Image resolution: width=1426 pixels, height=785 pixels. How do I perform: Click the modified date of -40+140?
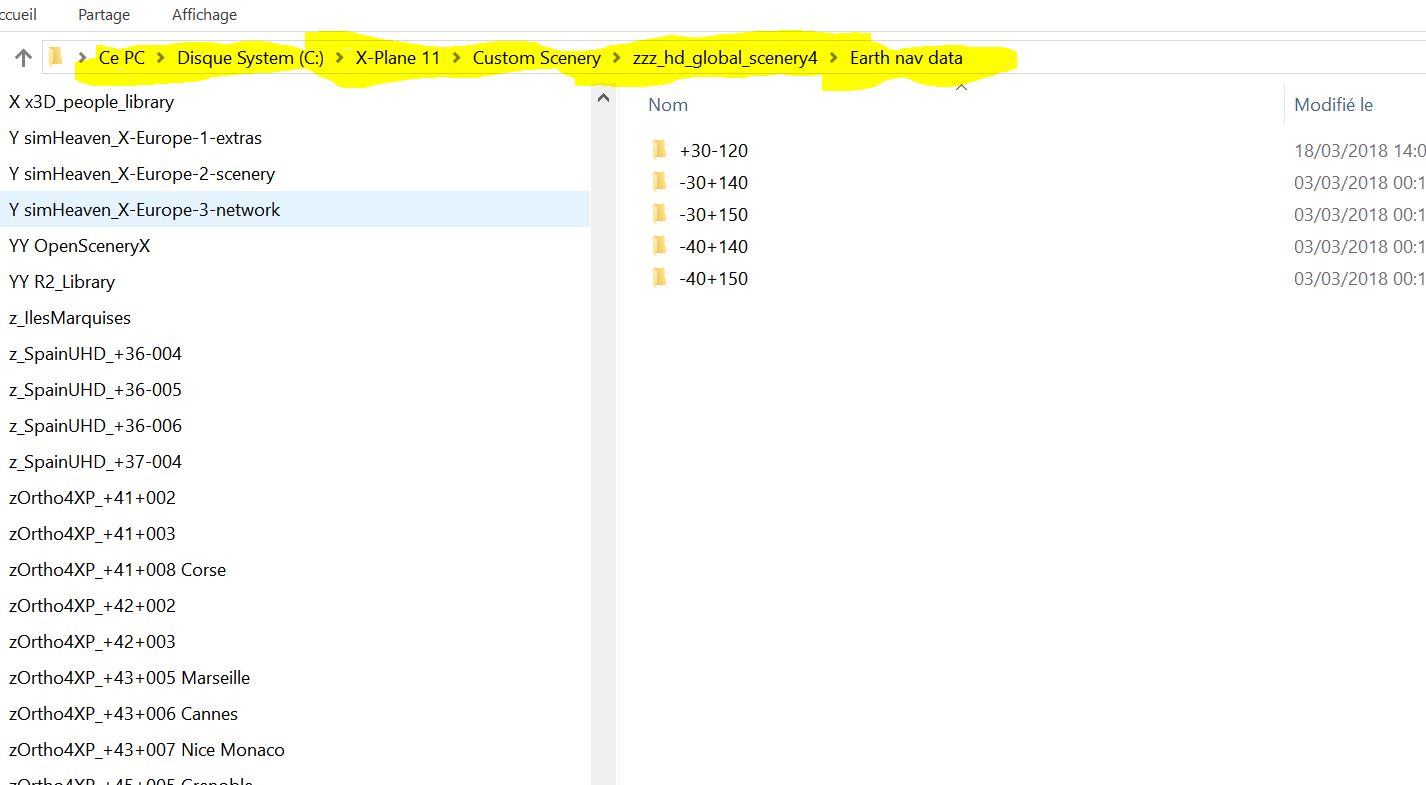[1360, 247]
